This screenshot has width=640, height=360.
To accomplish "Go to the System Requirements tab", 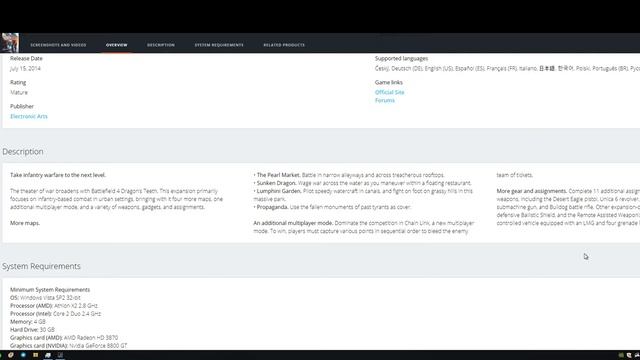I will tap(219, 45).
